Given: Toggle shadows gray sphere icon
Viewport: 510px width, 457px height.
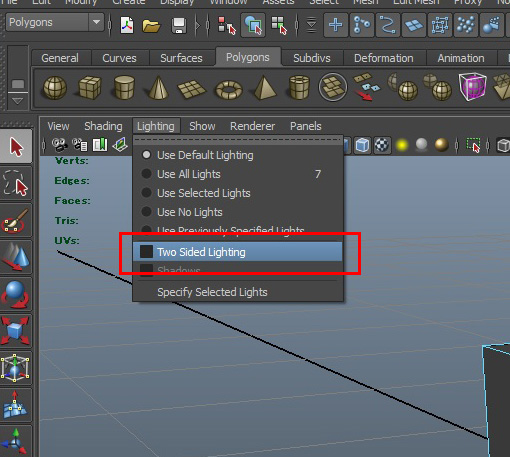Looking at the screenshot, I should [x=422, y=145].
